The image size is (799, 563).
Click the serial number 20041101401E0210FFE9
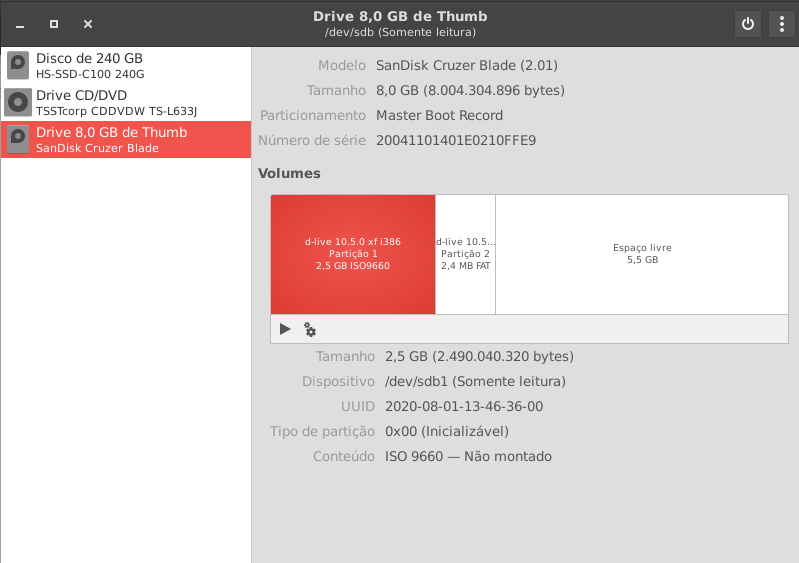[456, 141]
